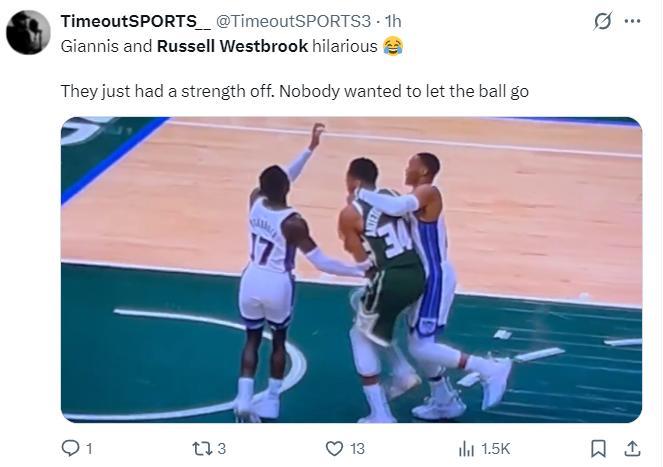Click the reply count number 1
Image resolution: width=663 pixels, height=467 pixels.
point(90,450)
